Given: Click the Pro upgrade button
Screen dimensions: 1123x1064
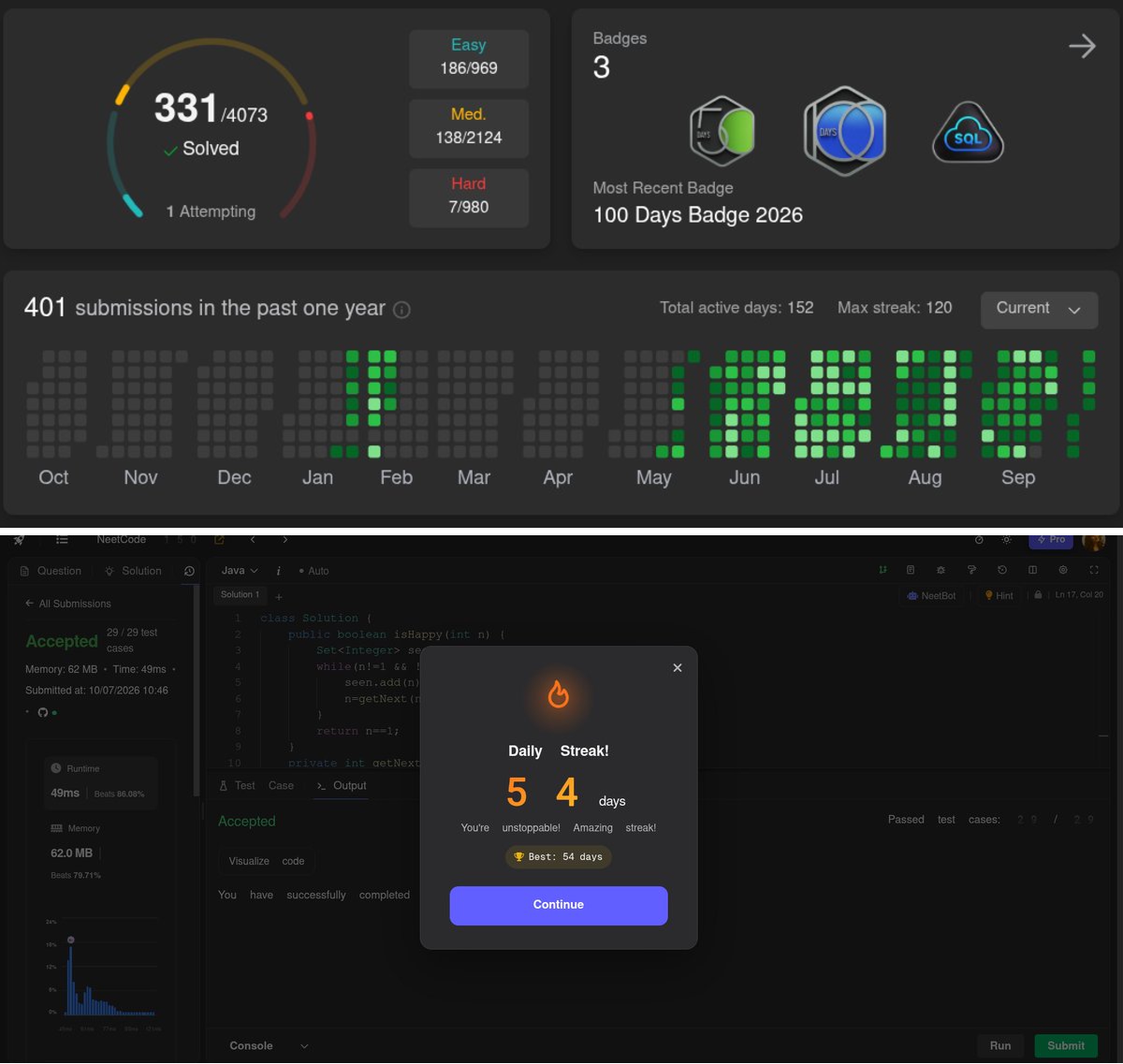Looking at the screenshot, I should [1051, 540].
